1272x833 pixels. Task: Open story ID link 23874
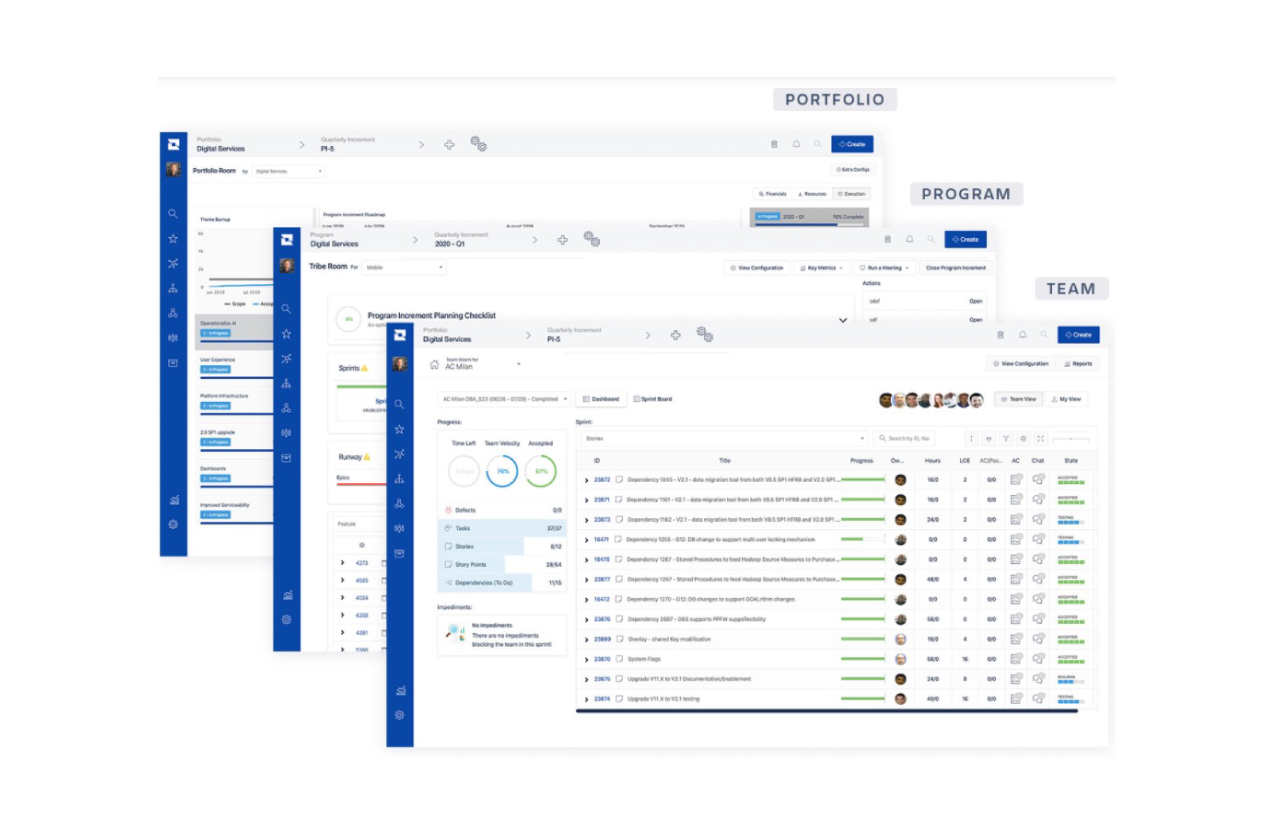602,699
